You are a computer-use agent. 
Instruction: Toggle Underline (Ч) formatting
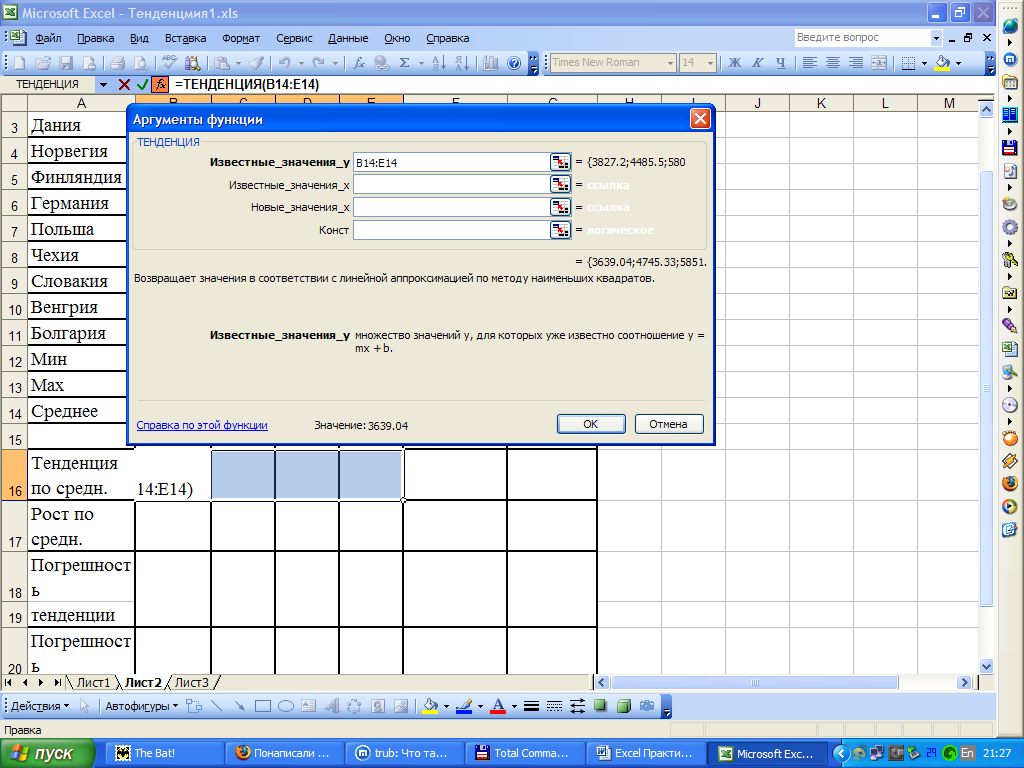click(780, 63)
